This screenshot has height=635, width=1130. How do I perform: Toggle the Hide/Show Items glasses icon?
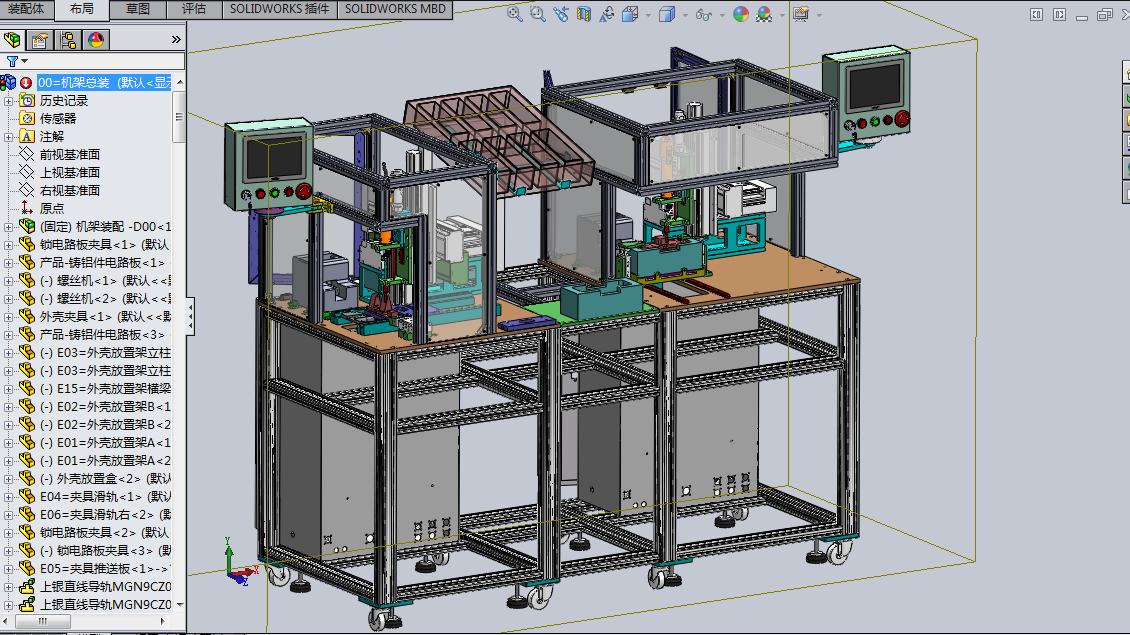coord(703,14)
